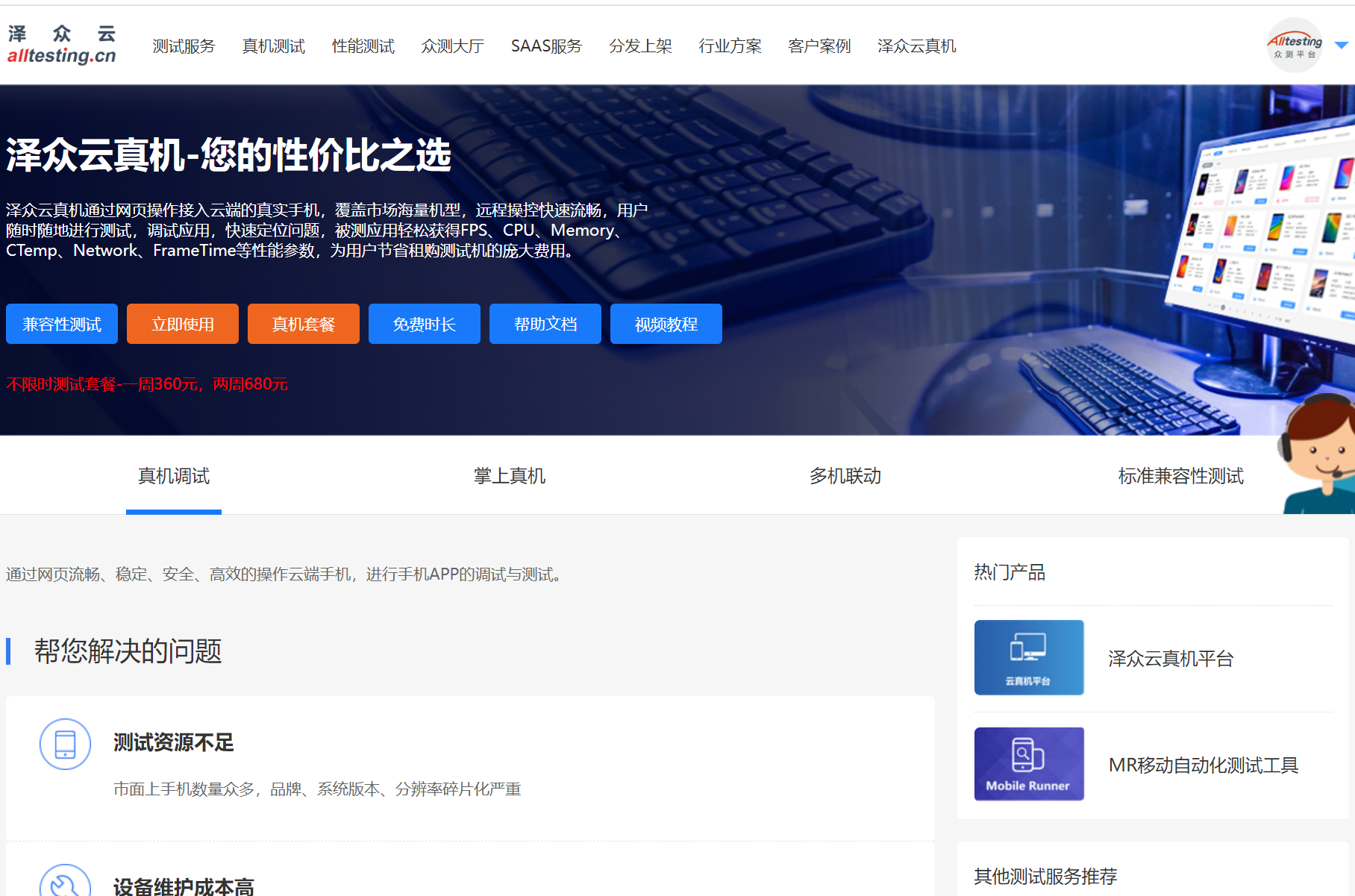Image resolution: width=1355 pixels, height=896 pixels.
Task: Click the 设备维护成本高 heading
Action: [x=184, y=886]
